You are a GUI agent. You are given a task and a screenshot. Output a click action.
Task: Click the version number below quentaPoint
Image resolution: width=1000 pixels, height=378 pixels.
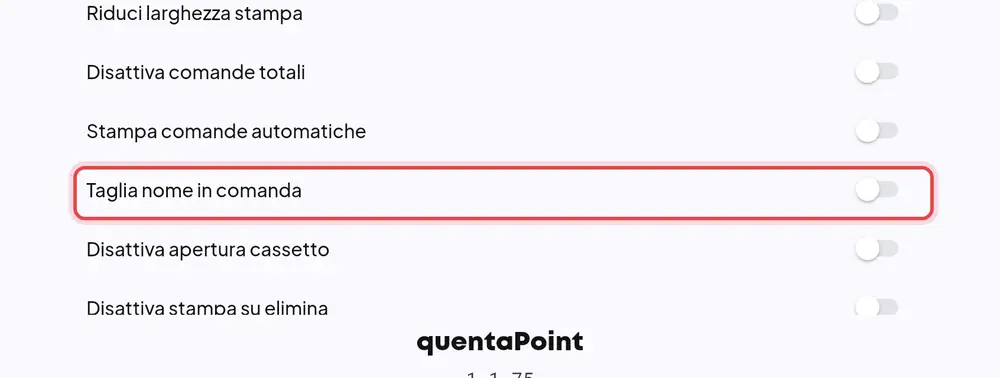coord(500,374)
